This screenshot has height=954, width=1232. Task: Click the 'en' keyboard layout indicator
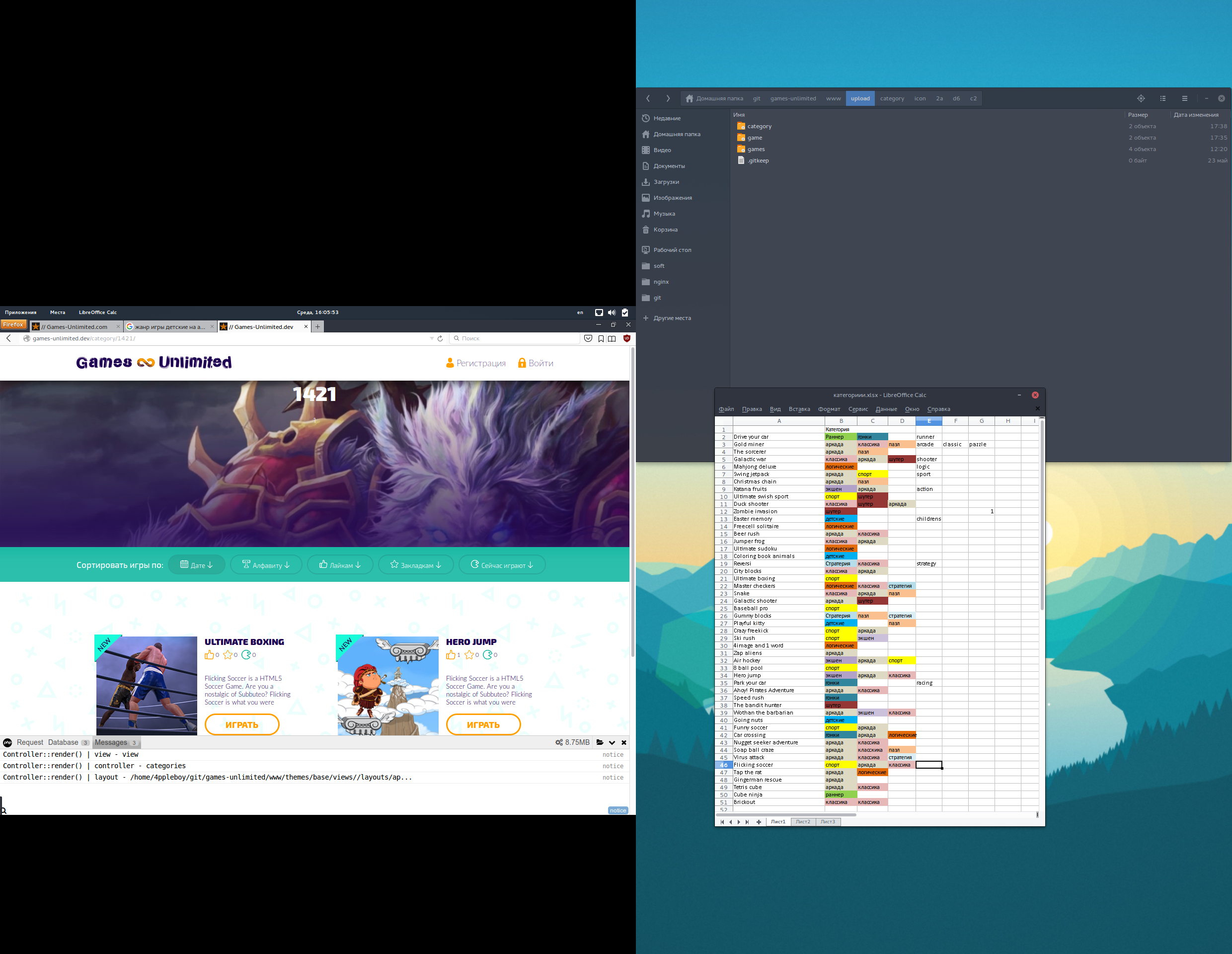(x=580, y=313)
